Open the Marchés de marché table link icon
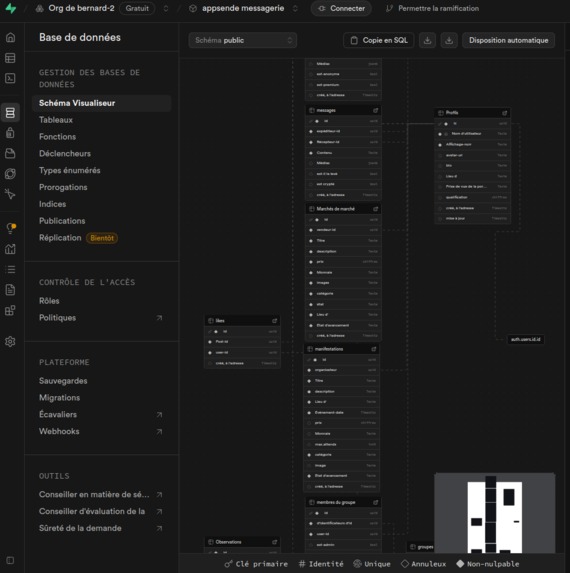 (375, 209)
